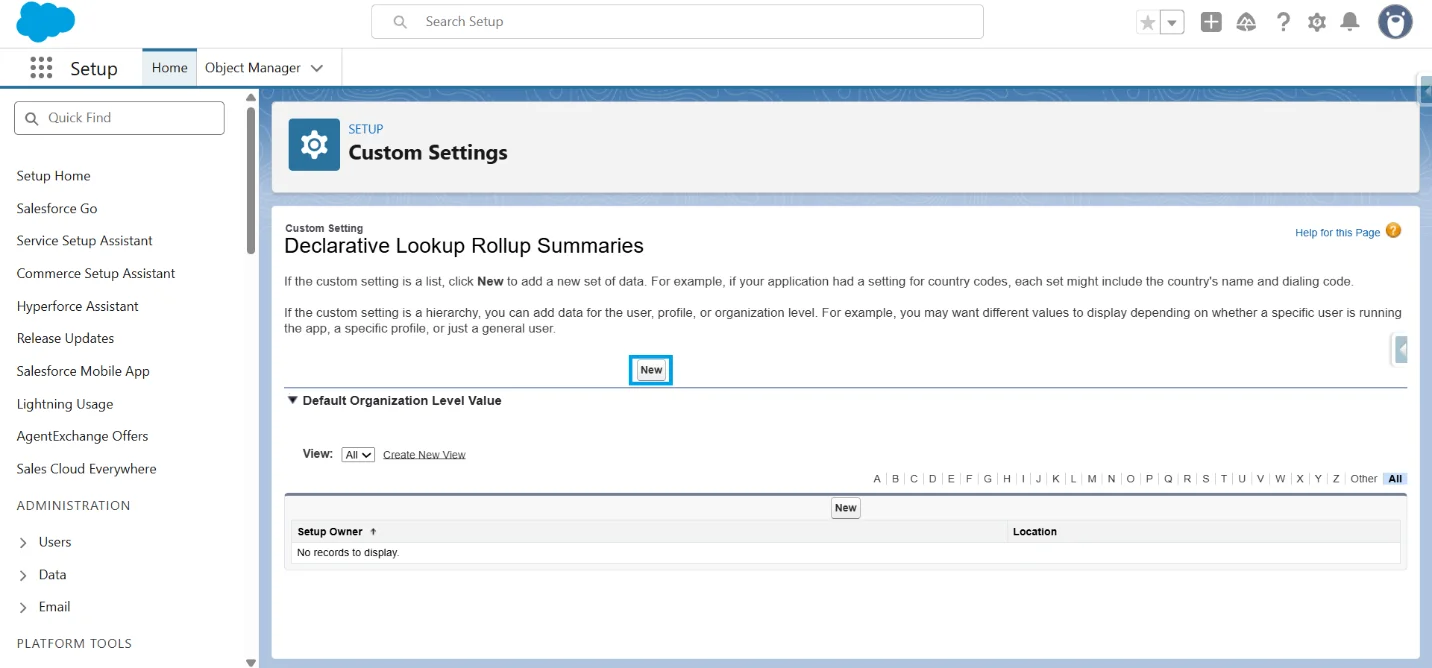
Task: Open the Global Actions plus icon
Action: 1211,22
